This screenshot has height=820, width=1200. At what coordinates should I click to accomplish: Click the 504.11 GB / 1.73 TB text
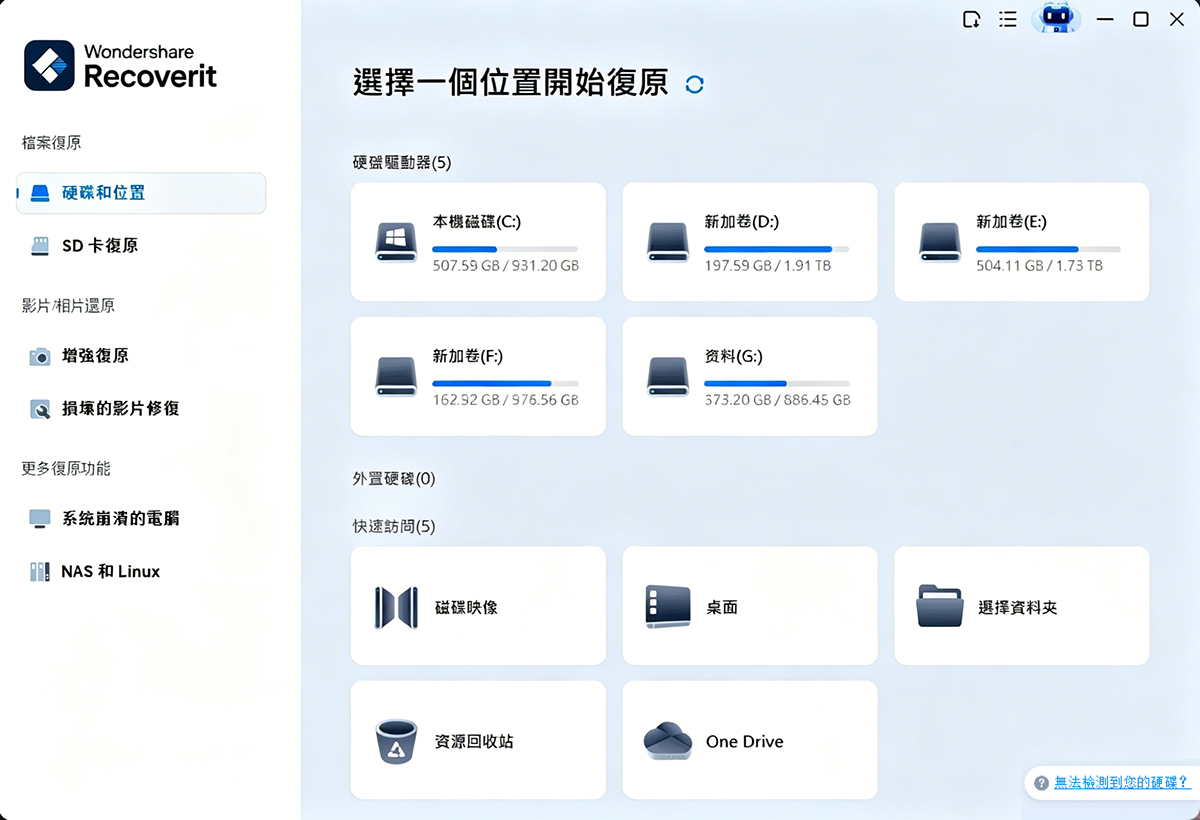(x=1039, y=266)
